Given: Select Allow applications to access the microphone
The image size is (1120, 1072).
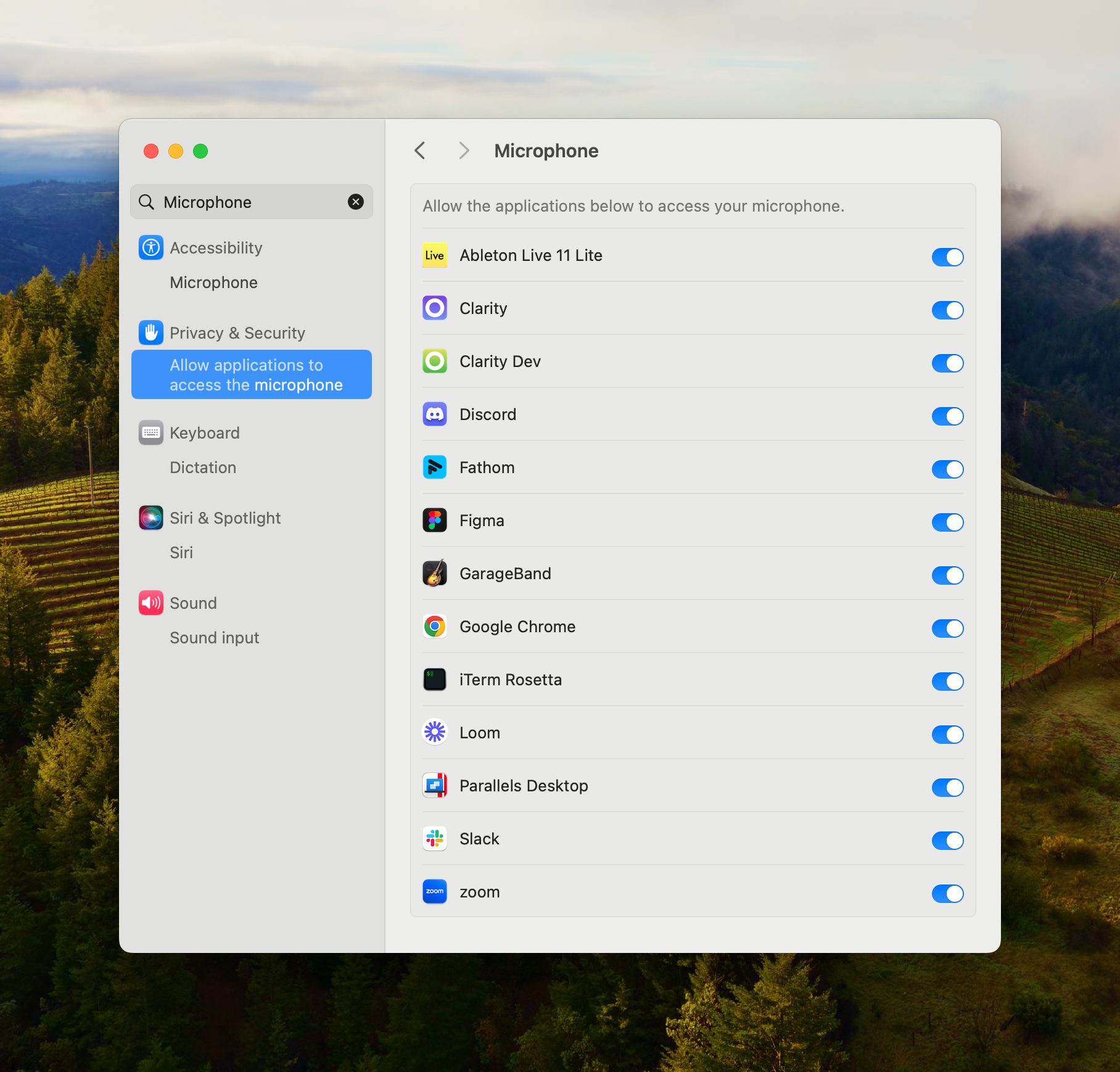Looking at the screenshot, I should [x=252, y=374].
